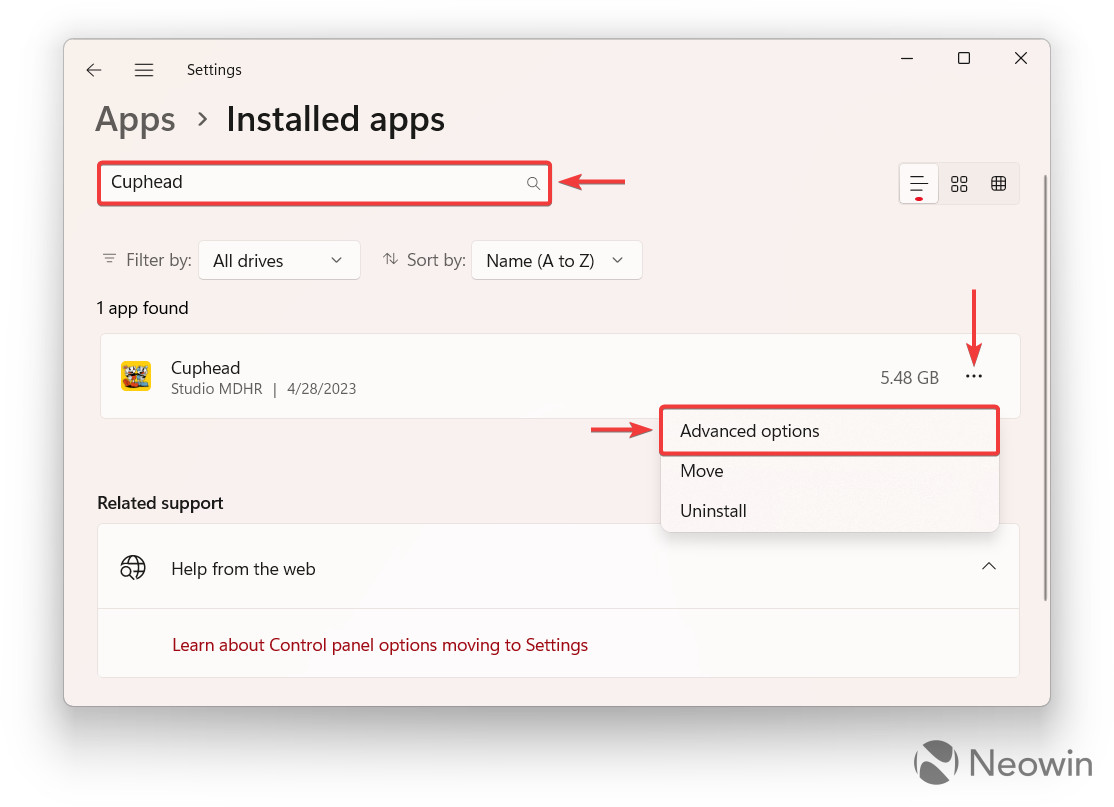Image resolution: width=1114 pixels, height=807 pixels.
Task: Select Move from the context menu
Action: coord(829,471)
